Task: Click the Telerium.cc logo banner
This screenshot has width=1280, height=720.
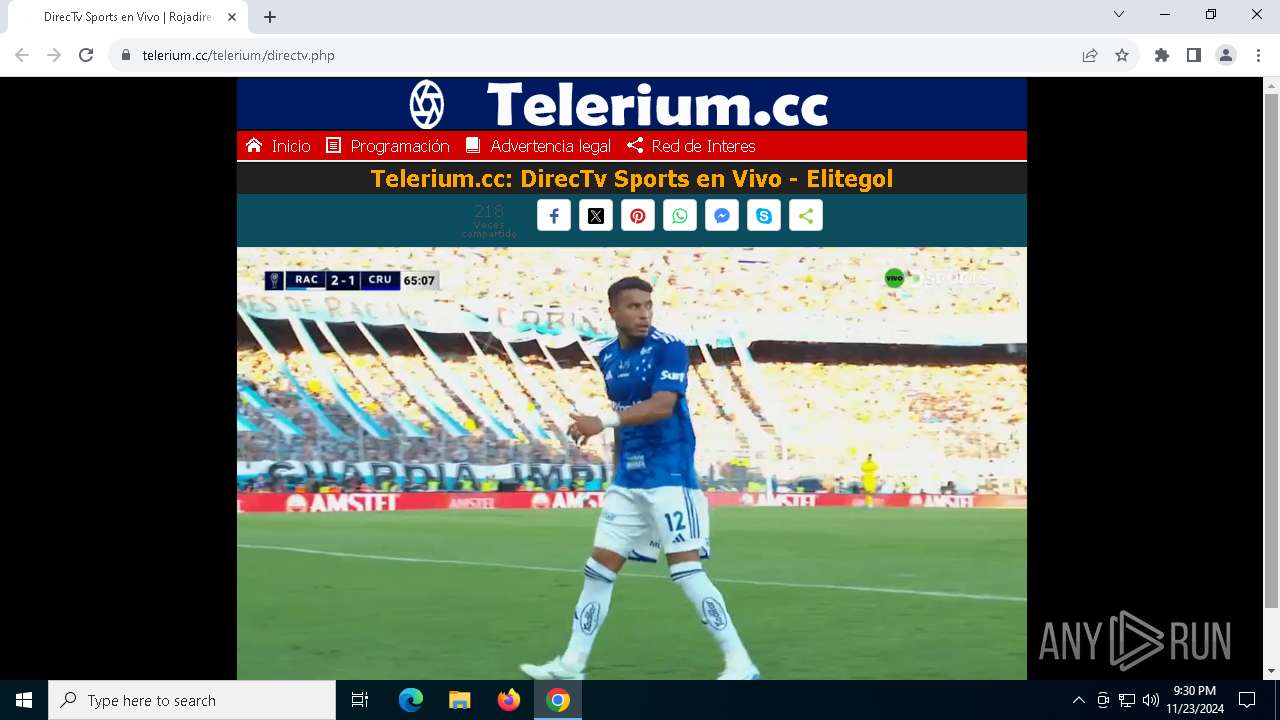Action: pos(632,104)
